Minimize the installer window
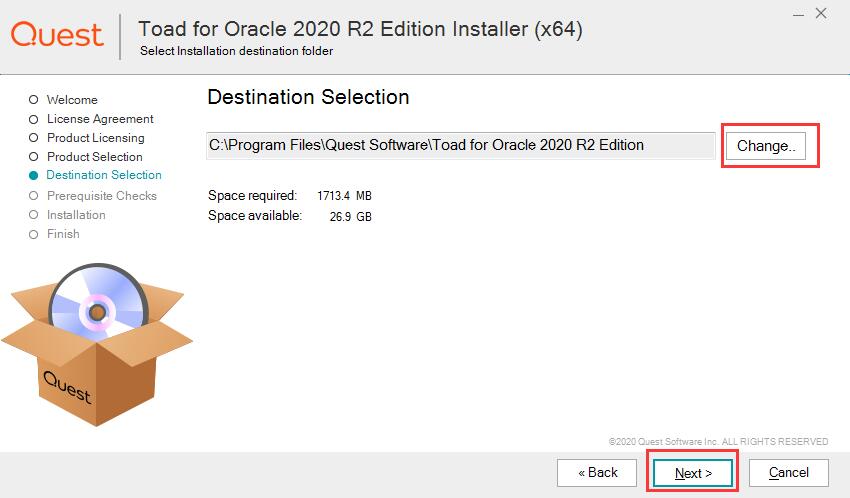The image size is (850, 498). tap(796, 13)
